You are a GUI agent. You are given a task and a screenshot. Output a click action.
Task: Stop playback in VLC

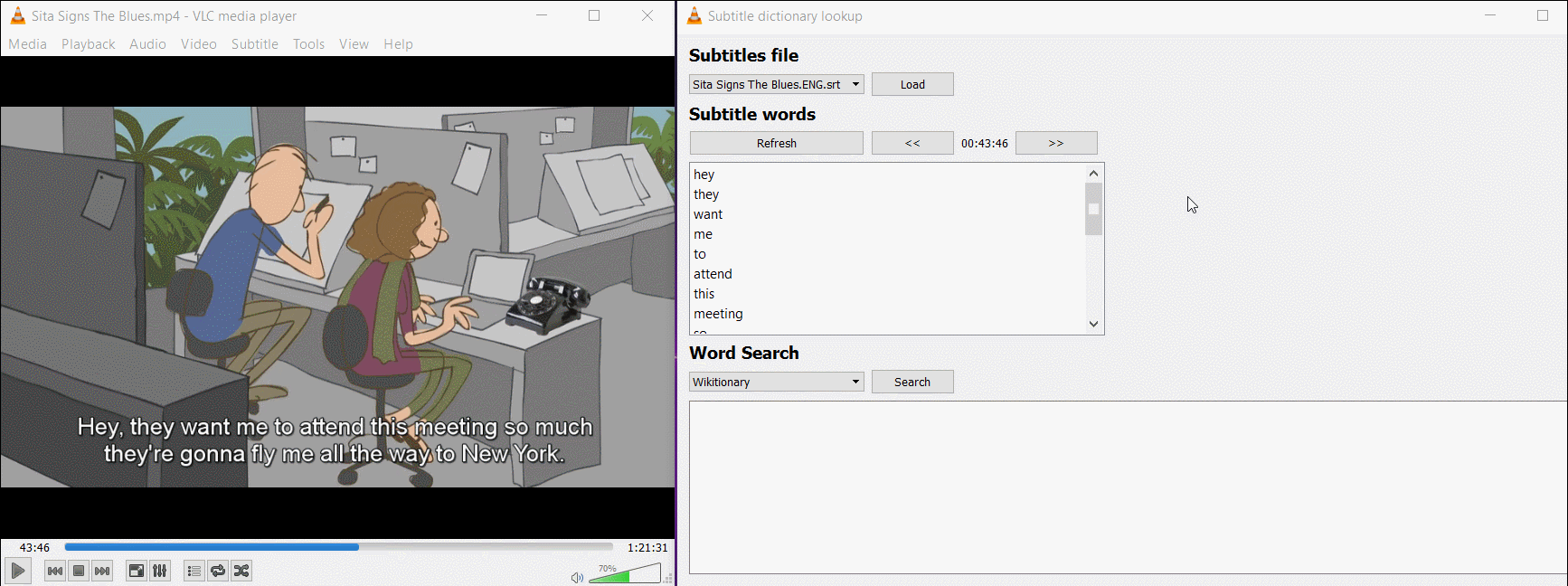point(79,571)
